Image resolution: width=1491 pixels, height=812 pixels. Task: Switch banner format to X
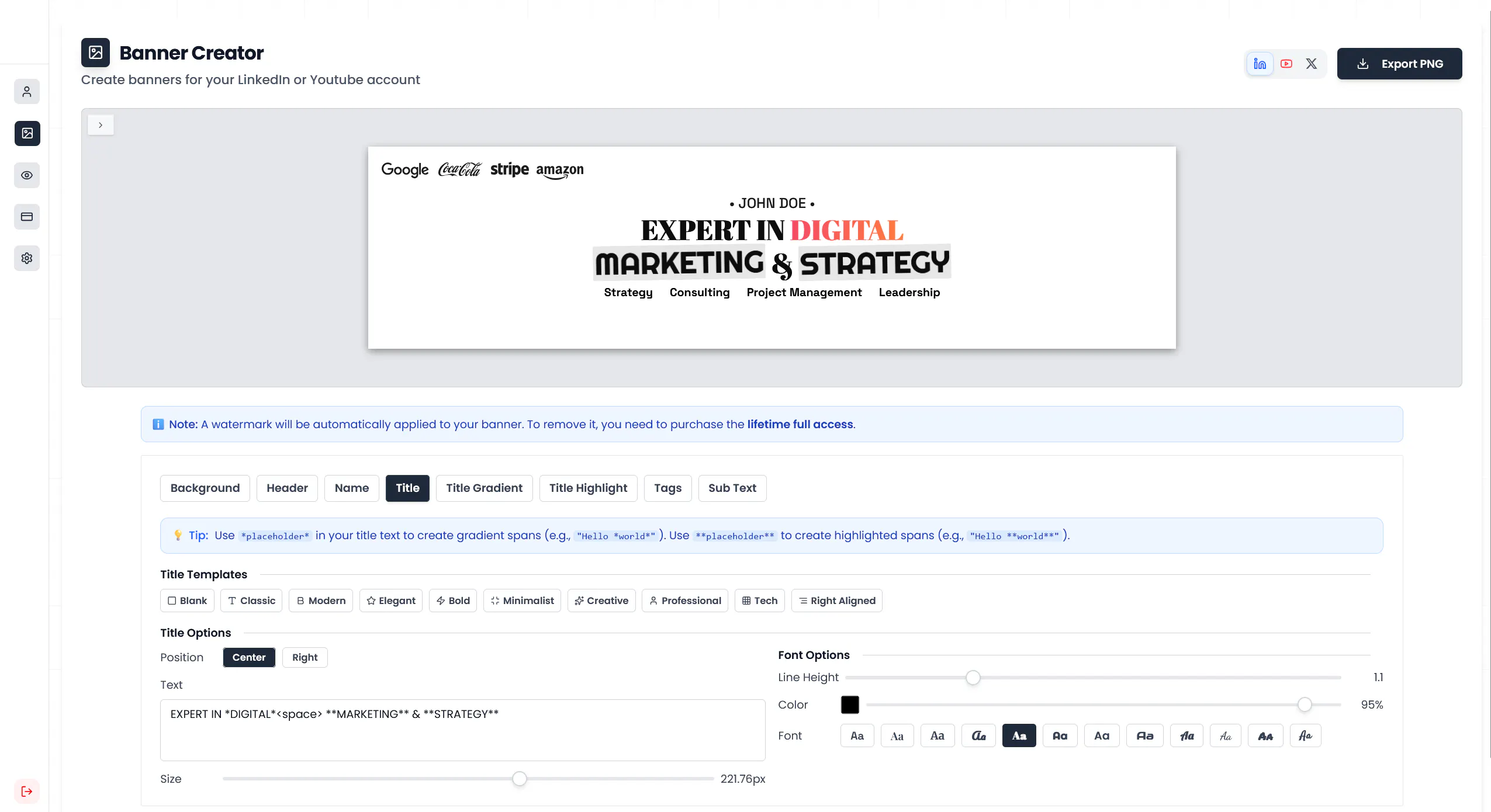(x=1312, y=64)
